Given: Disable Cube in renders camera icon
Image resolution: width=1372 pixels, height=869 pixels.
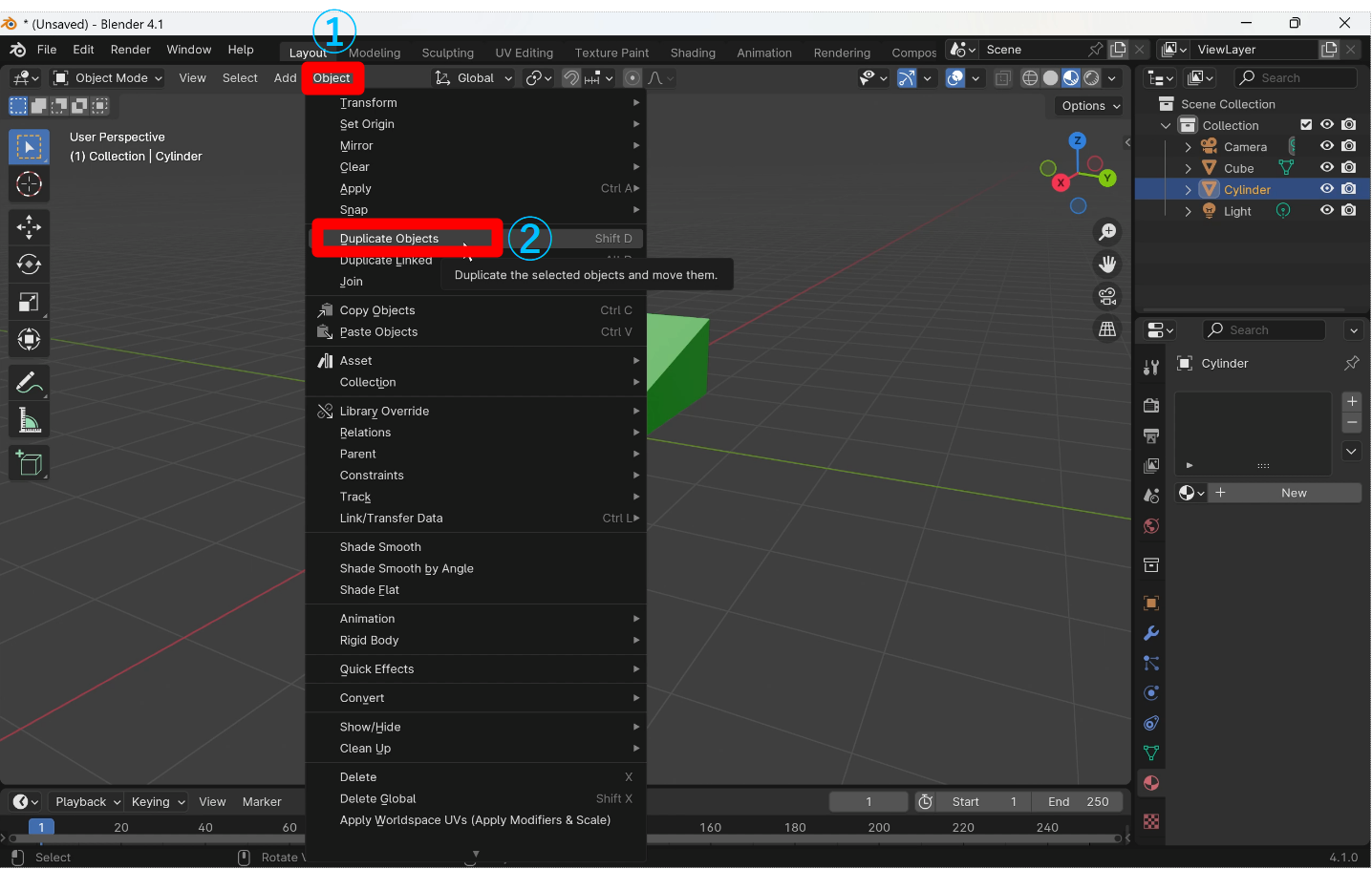Looking at the screenshot, I should coord(1349,167).
